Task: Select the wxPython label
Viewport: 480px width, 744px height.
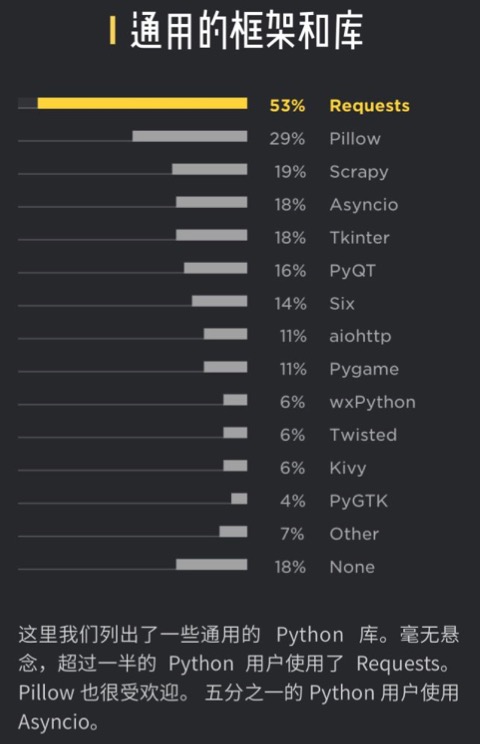Action: click(x=372, y=402)
